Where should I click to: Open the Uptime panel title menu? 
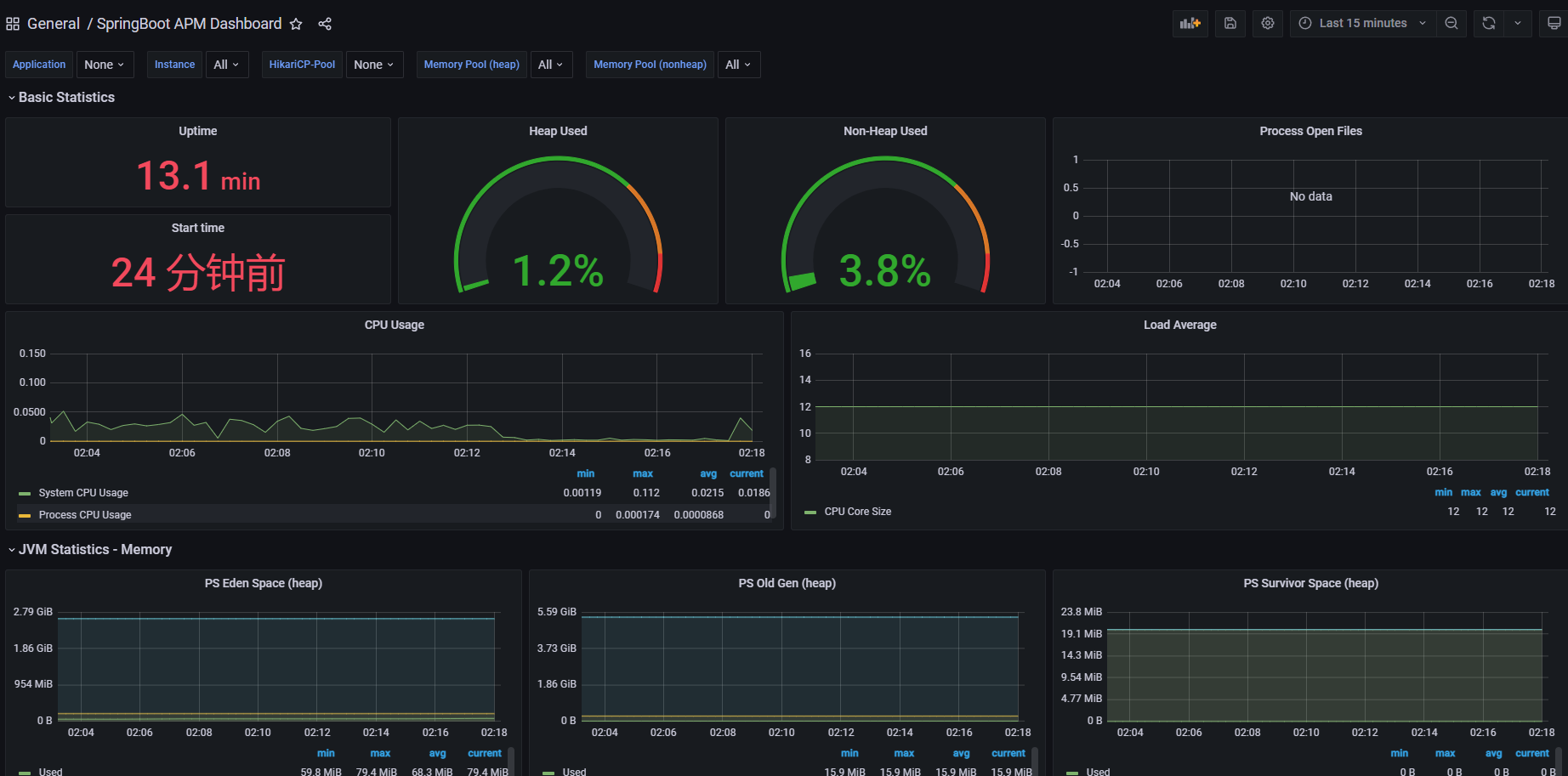197,131
